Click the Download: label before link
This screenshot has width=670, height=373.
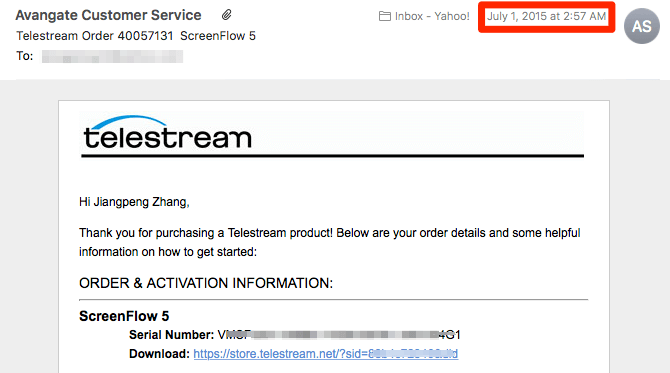159,354
